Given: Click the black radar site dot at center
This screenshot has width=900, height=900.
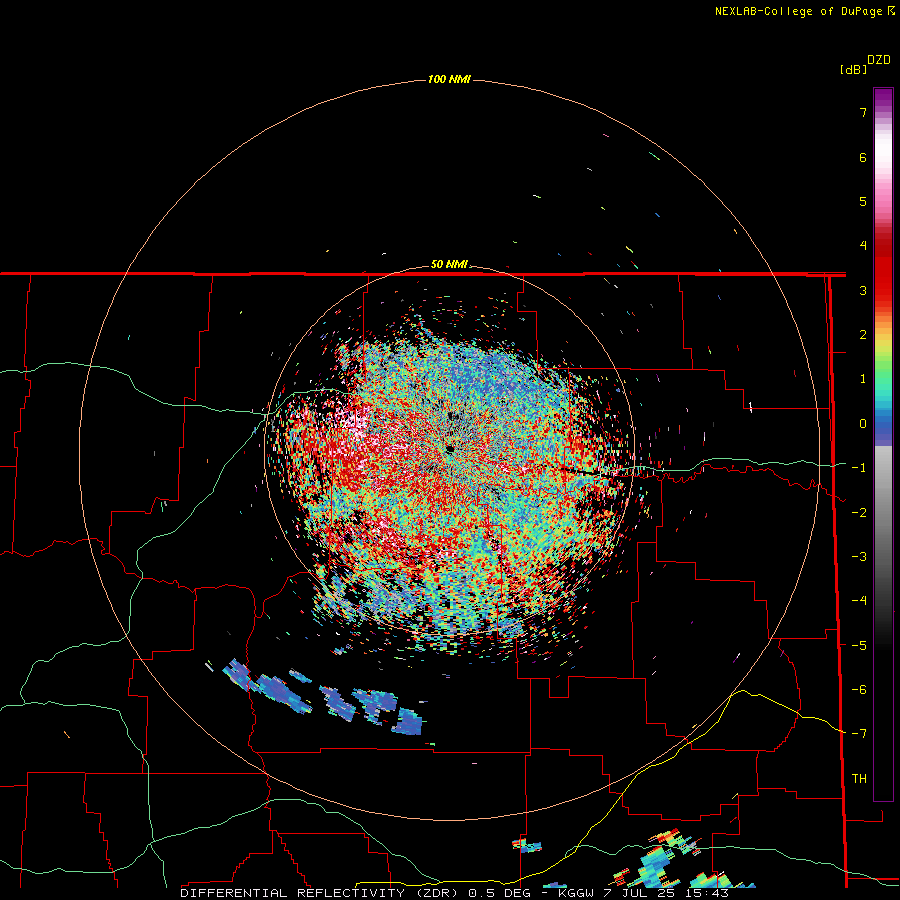Looking at the screenshot, I should 450,449.
